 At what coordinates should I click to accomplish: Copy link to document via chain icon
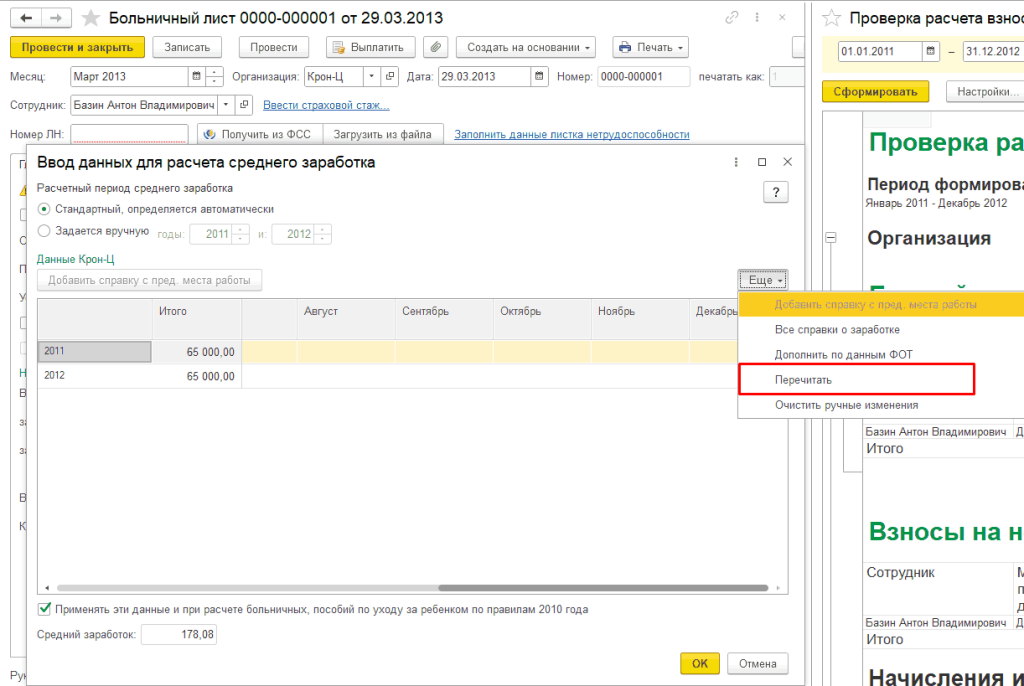point(732,18)
